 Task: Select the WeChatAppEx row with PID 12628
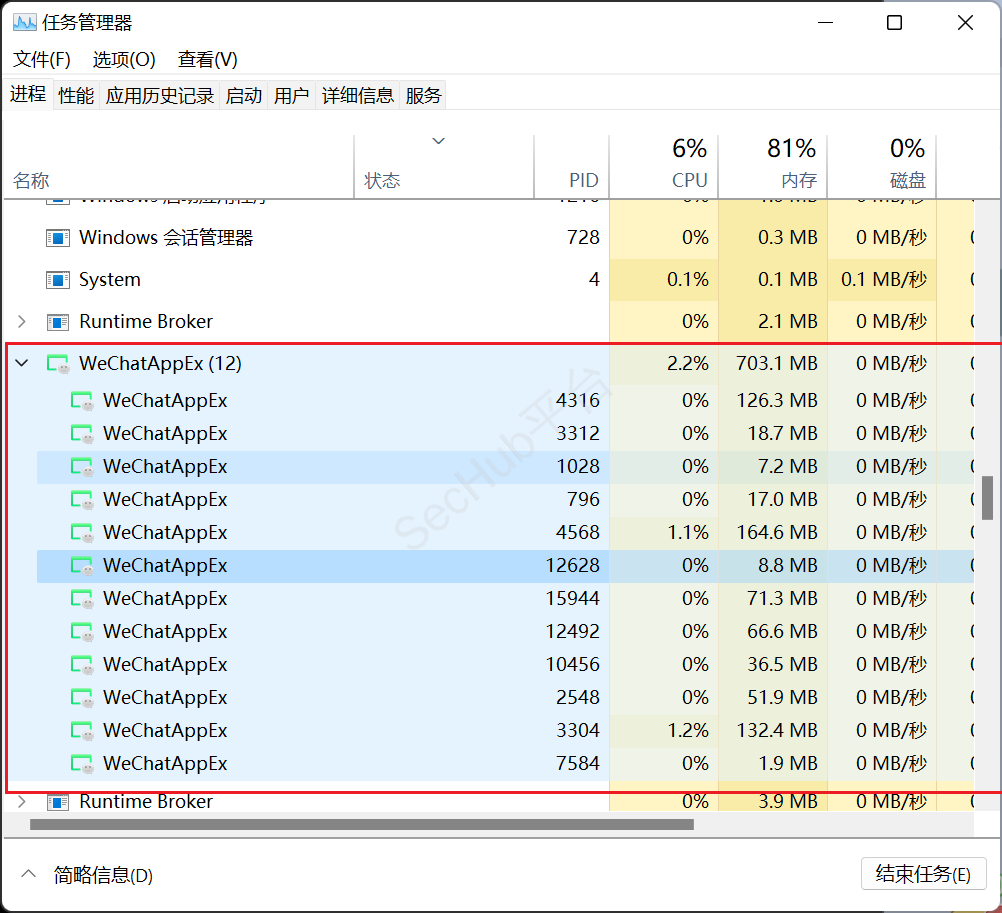point(300,566)
